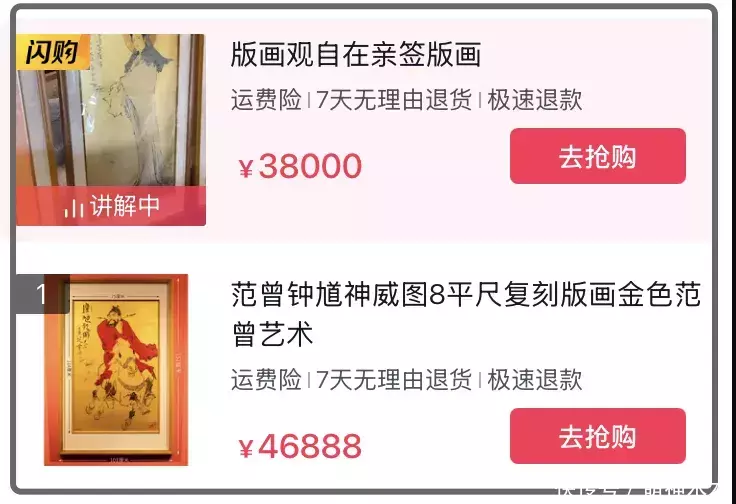The height and width of the screenshot is (504, 736).
Task: Tap 7天无理由退货 tag under the 观自在 item
Action: 394,100
